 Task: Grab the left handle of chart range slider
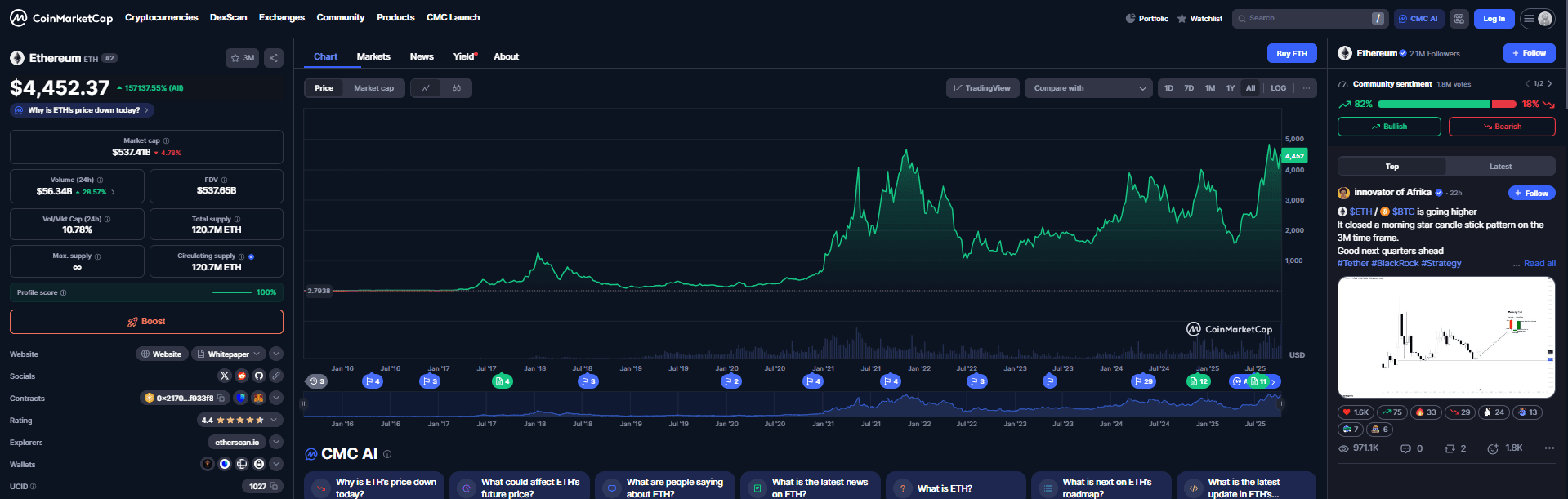tap(303, 403)
